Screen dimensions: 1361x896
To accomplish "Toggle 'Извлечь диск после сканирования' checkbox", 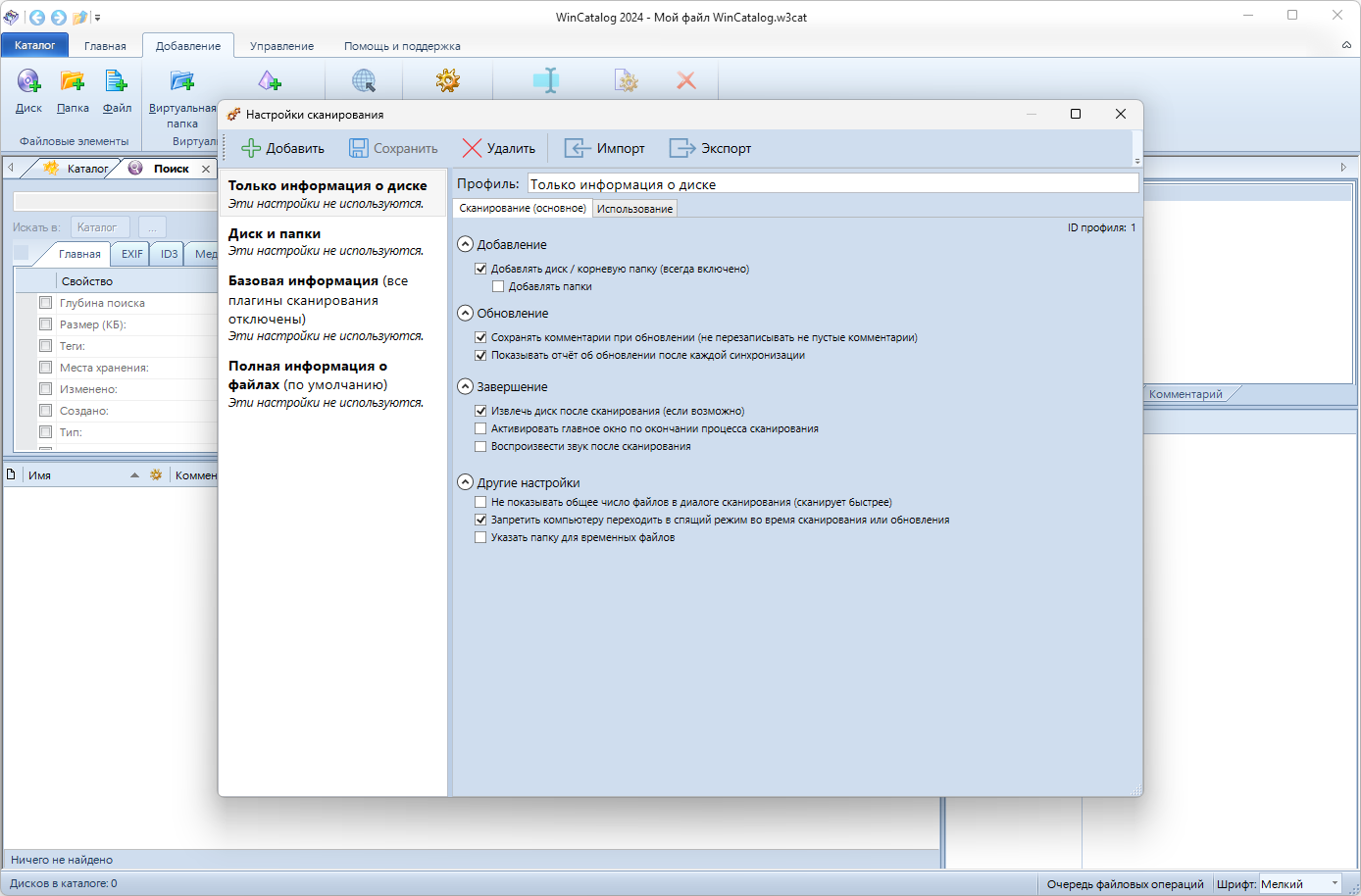I will pos(480,411).
